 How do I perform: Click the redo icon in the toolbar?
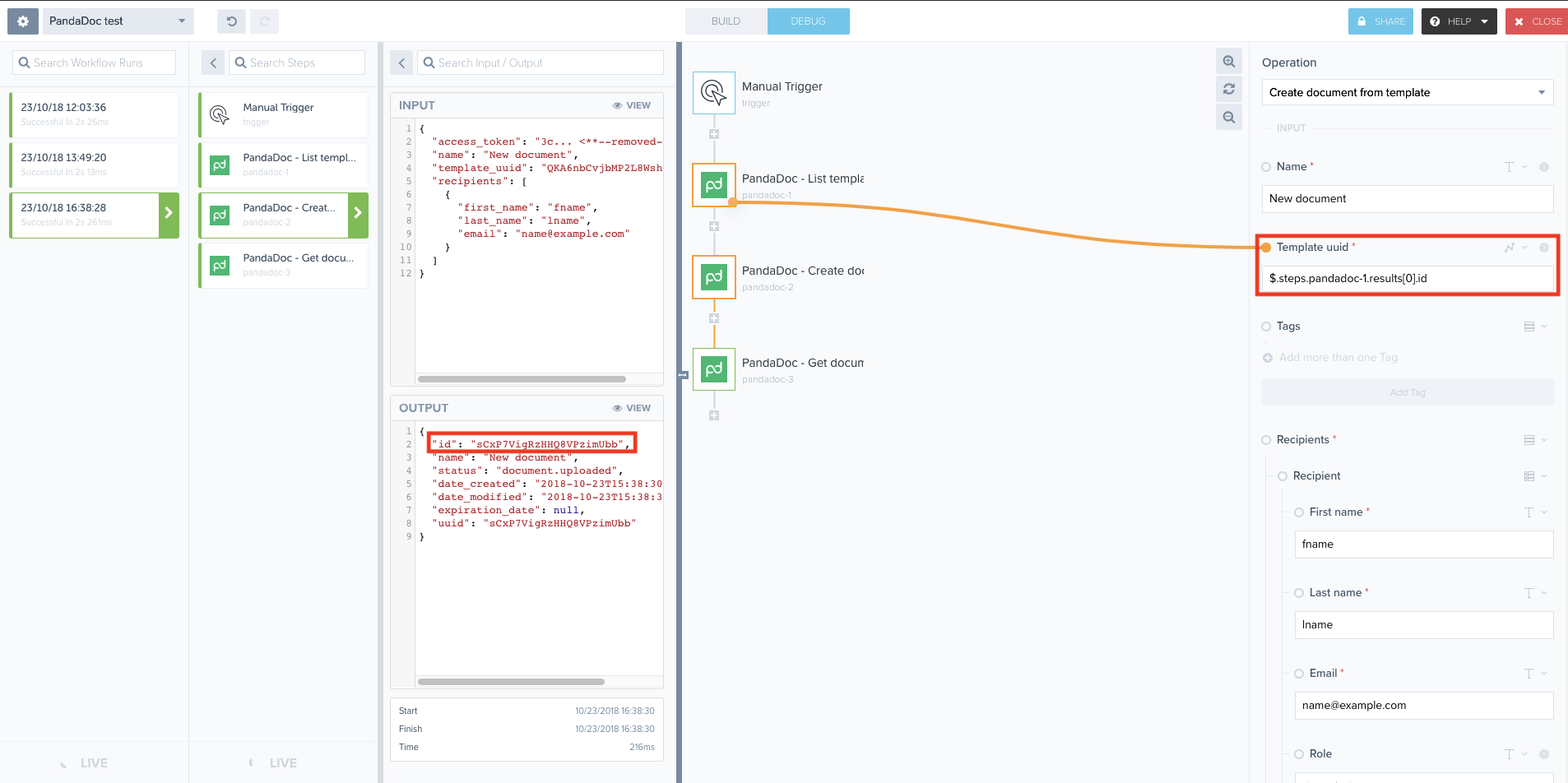tap(264, 21)
